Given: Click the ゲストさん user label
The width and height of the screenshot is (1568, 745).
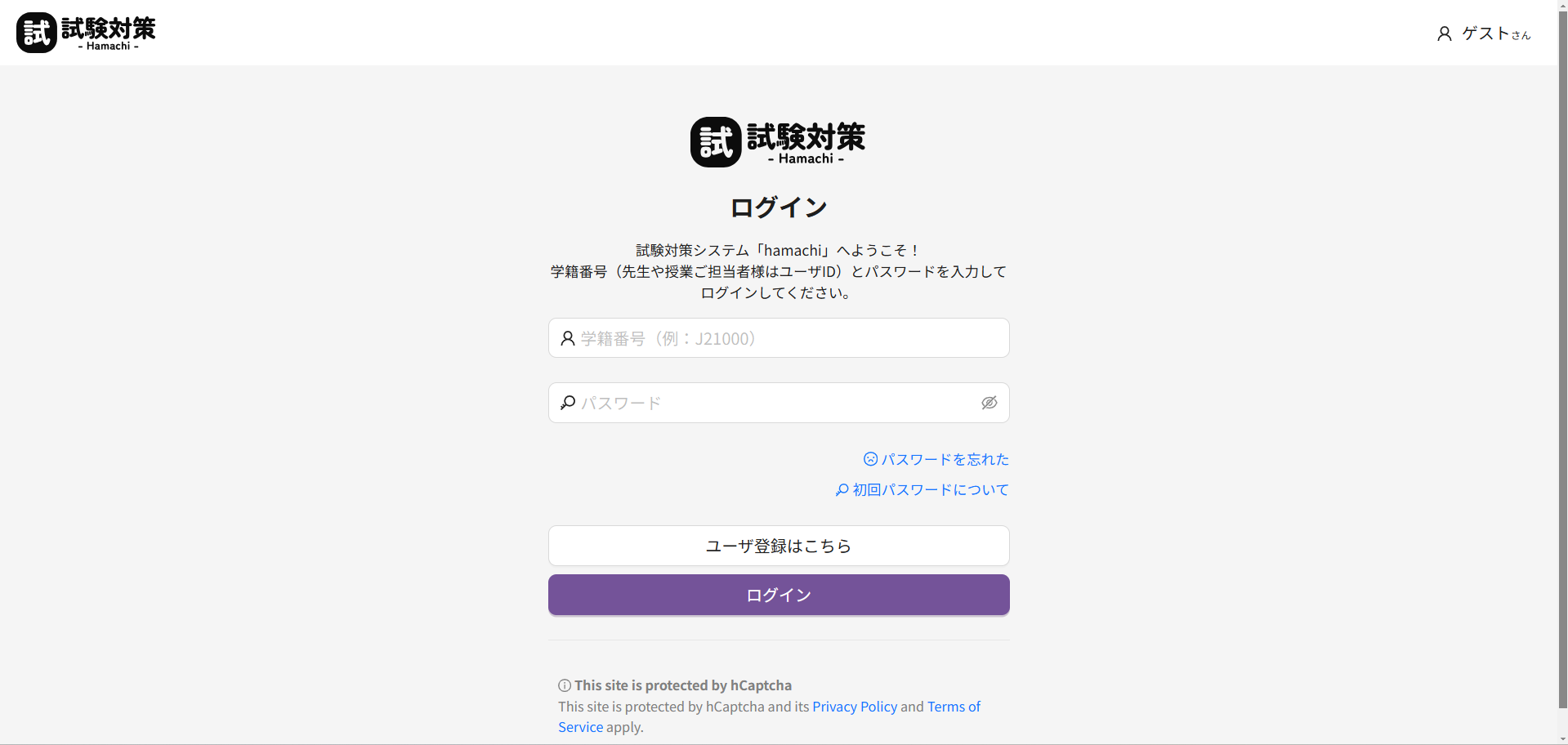Looking at the screenshot, I should tap(1495, 33).
